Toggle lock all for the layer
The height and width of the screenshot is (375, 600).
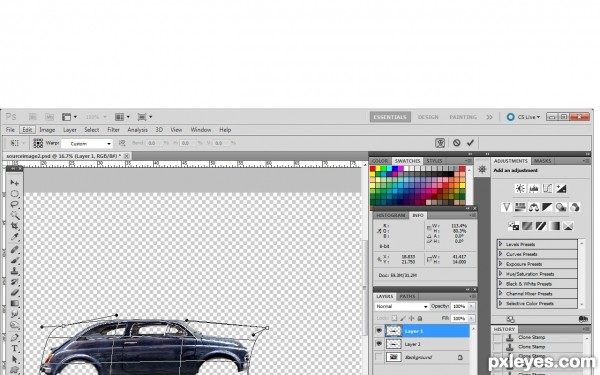[420, 318]
